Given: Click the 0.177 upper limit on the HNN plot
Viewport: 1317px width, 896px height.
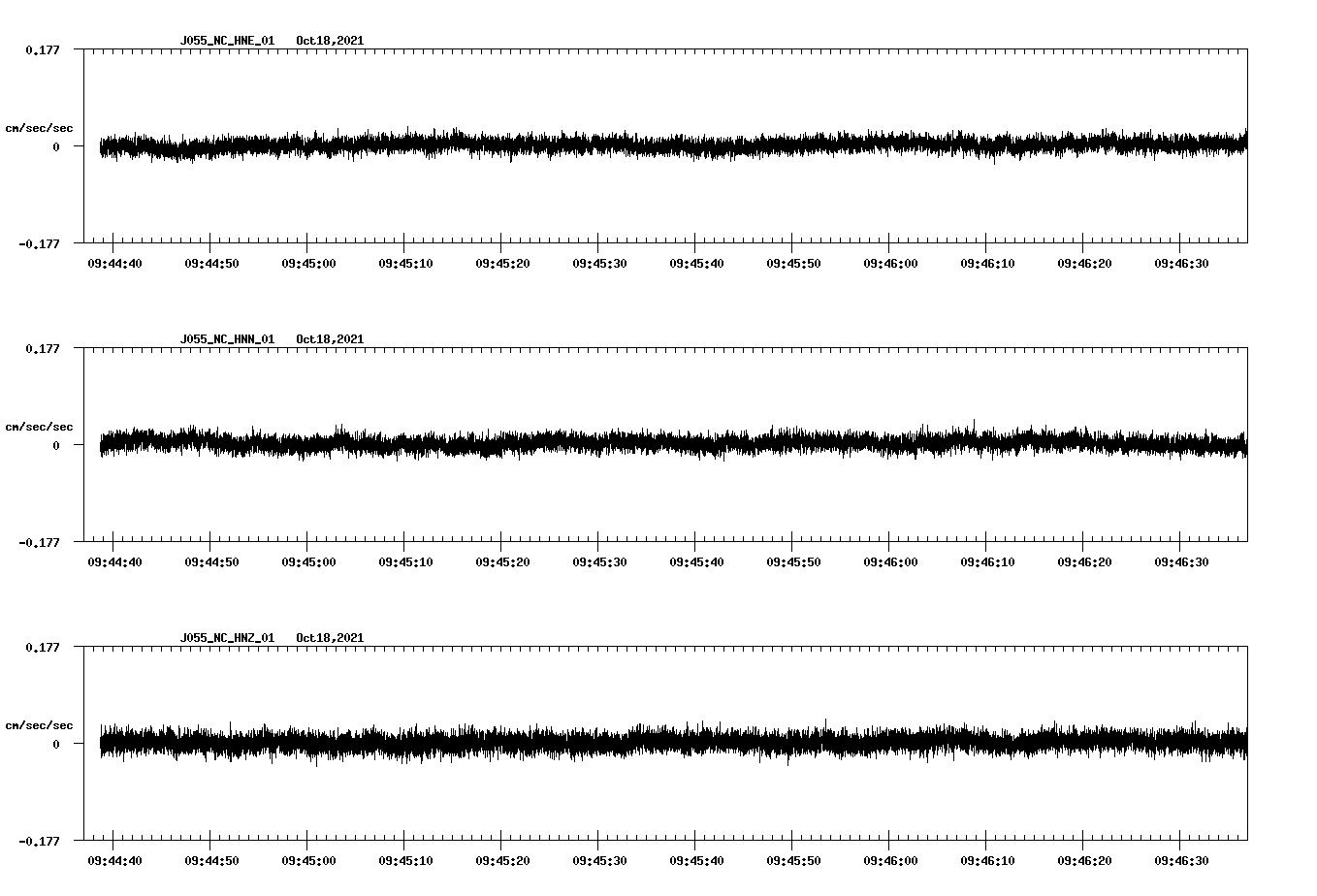Looking at the screenshot, I should click(42, 348).
